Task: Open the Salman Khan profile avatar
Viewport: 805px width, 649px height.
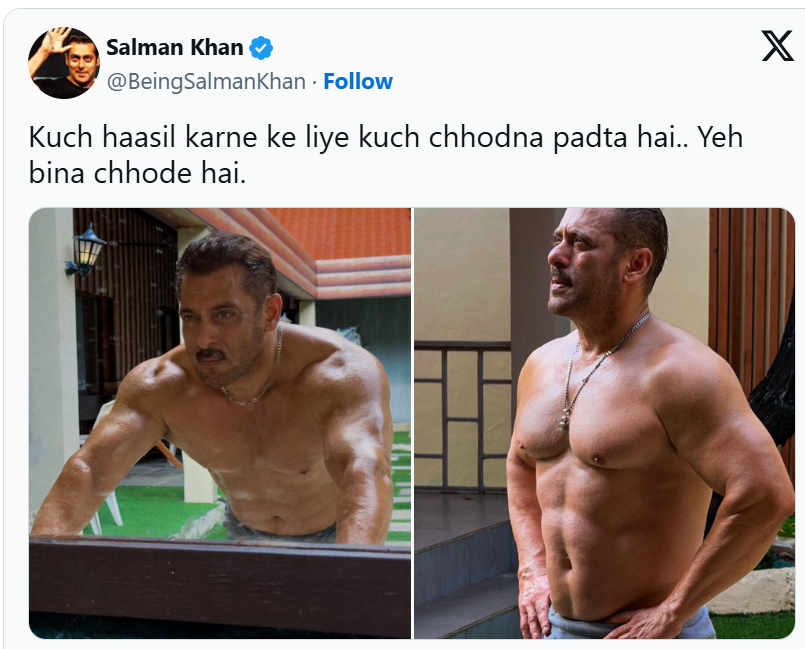Action: click(64, 63)
